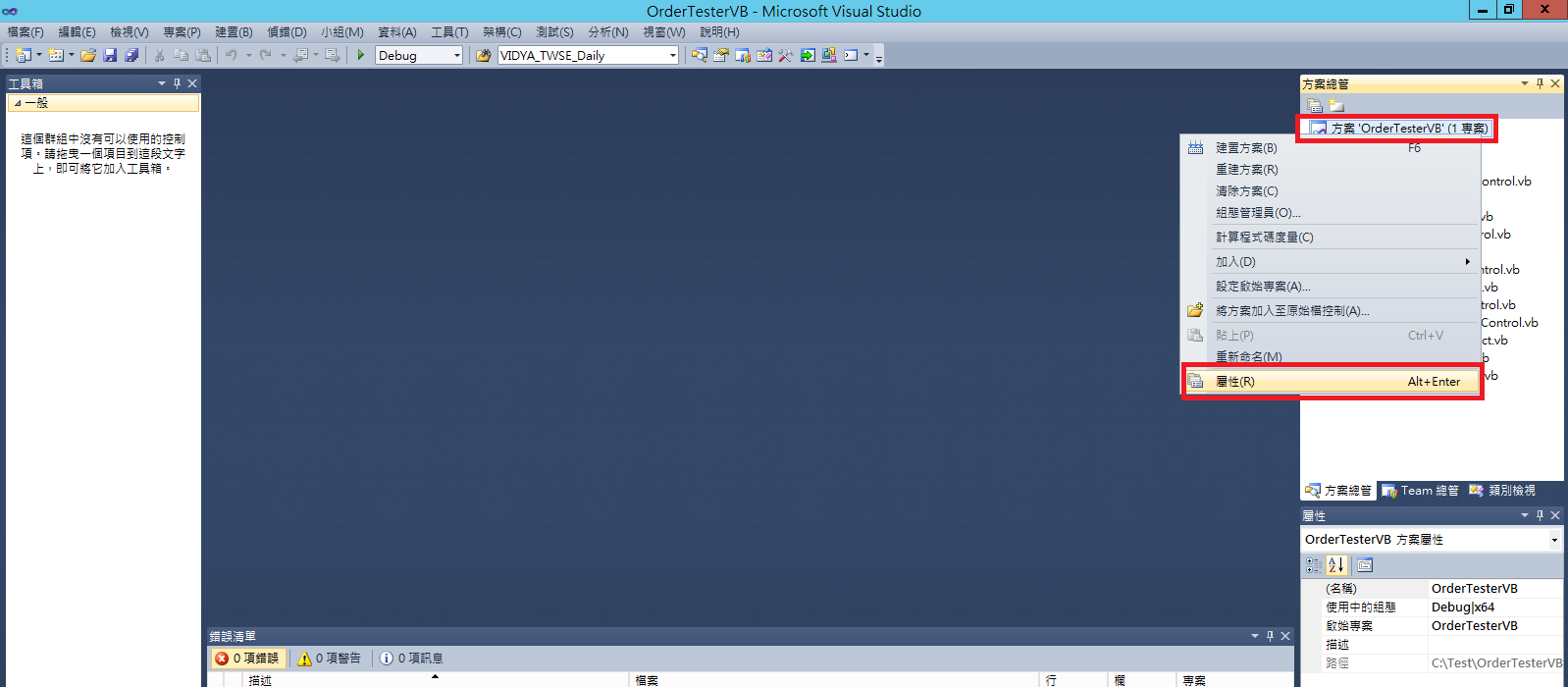Screen dimensions: 1568x687
Task: Toggle the 0 項訊息 messages filter
Action: (412, 658)
